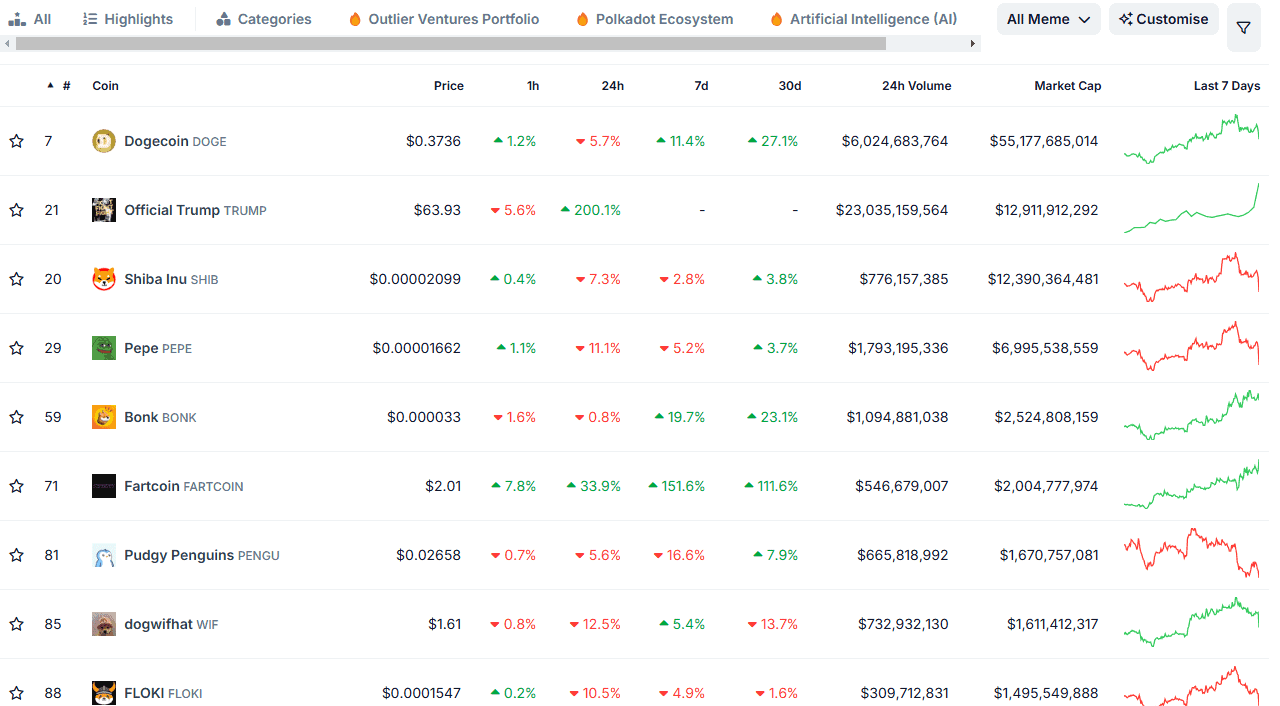Favorite Official Trump with its star icon
Screen dimensions: 1280x706
point(16,210)
